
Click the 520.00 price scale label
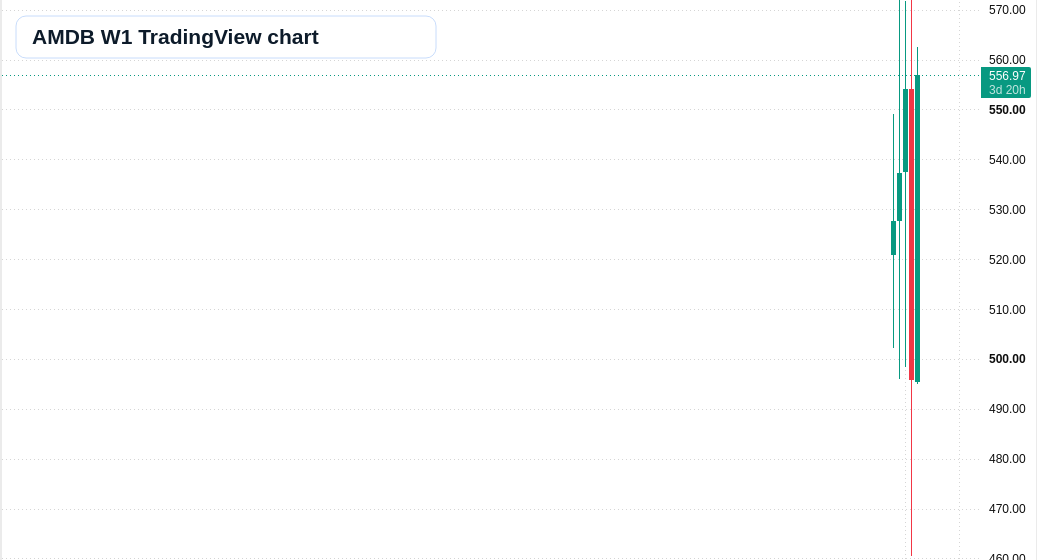point(1007,260)
